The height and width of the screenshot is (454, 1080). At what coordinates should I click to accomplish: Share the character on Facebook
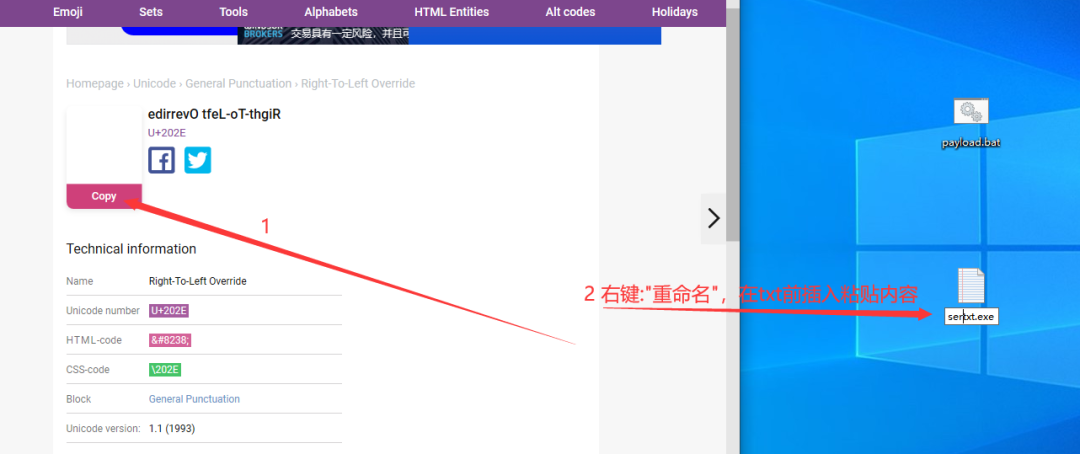(162, 160)
